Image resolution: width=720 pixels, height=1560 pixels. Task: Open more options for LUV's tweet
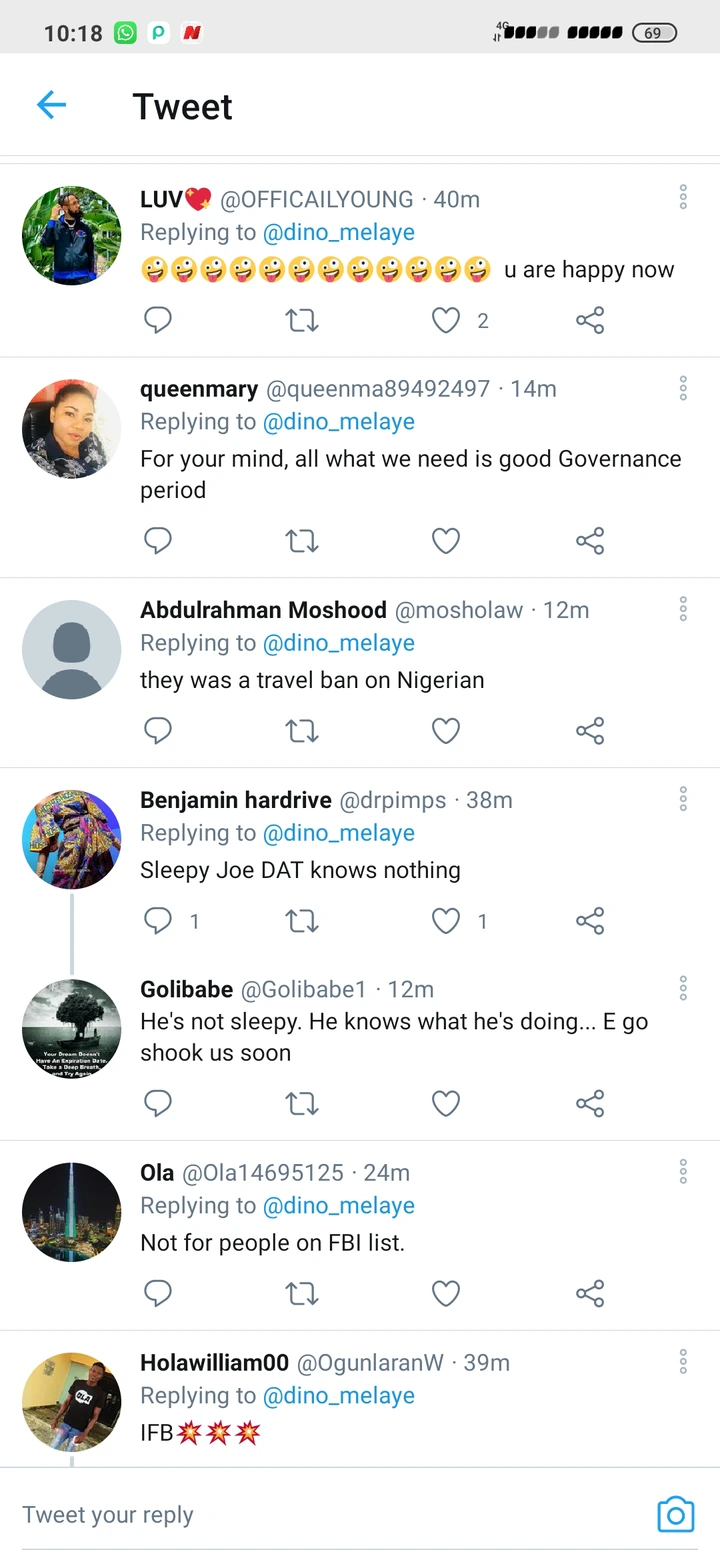click(x=683, y=197)
